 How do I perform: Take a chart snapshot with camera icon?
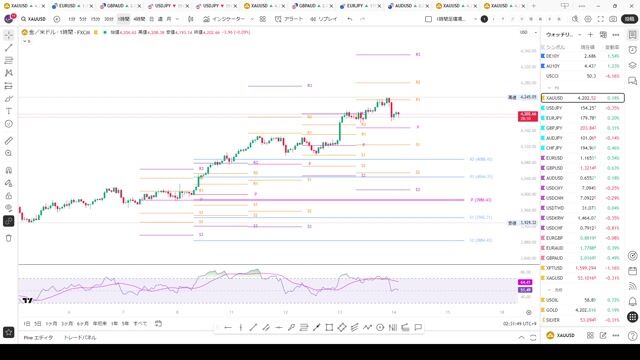(613, 19)
